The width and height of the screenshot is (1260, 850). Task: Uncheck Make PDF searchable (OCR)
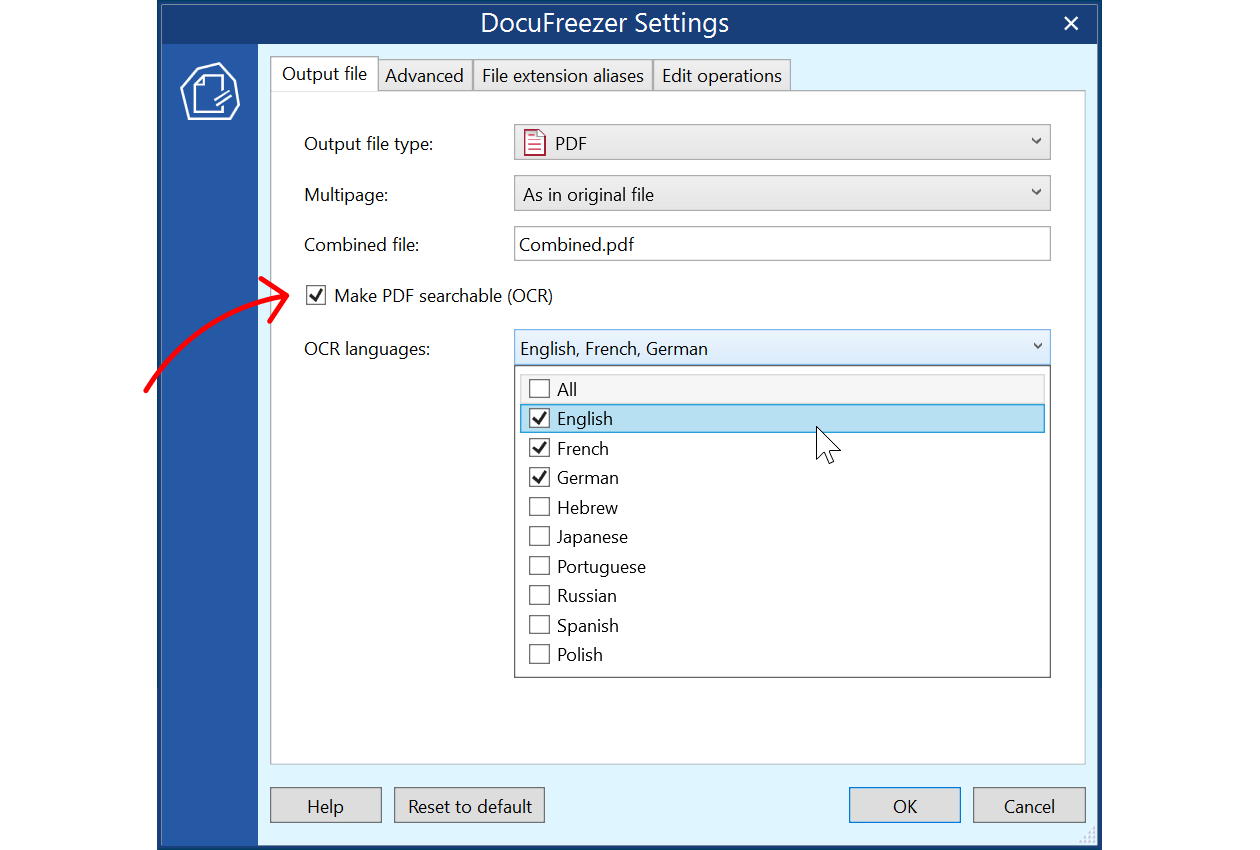(316, 295)
